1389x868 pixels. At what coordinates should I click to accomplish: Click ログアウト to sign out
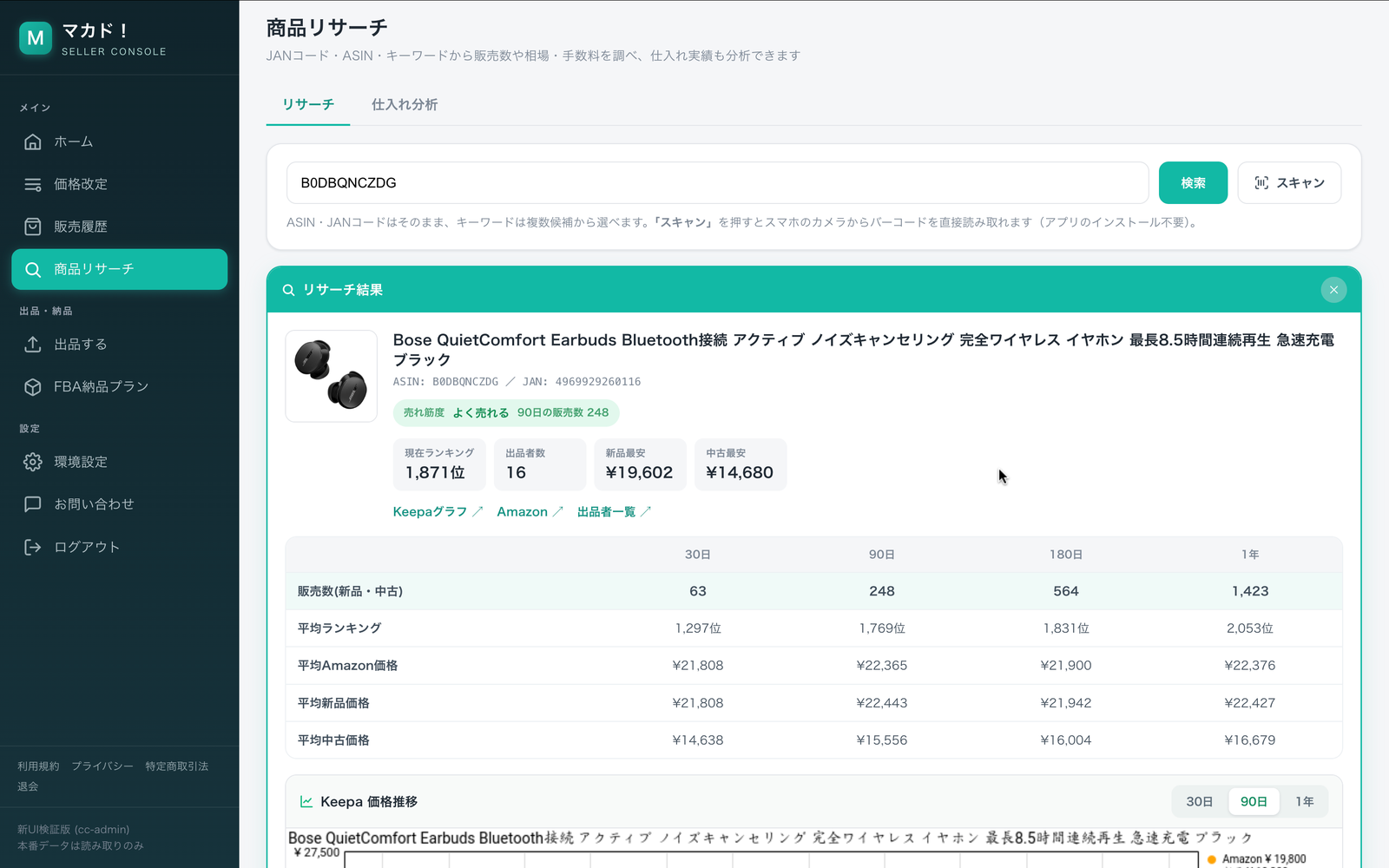pyautogui.click(x=120, y=547)
